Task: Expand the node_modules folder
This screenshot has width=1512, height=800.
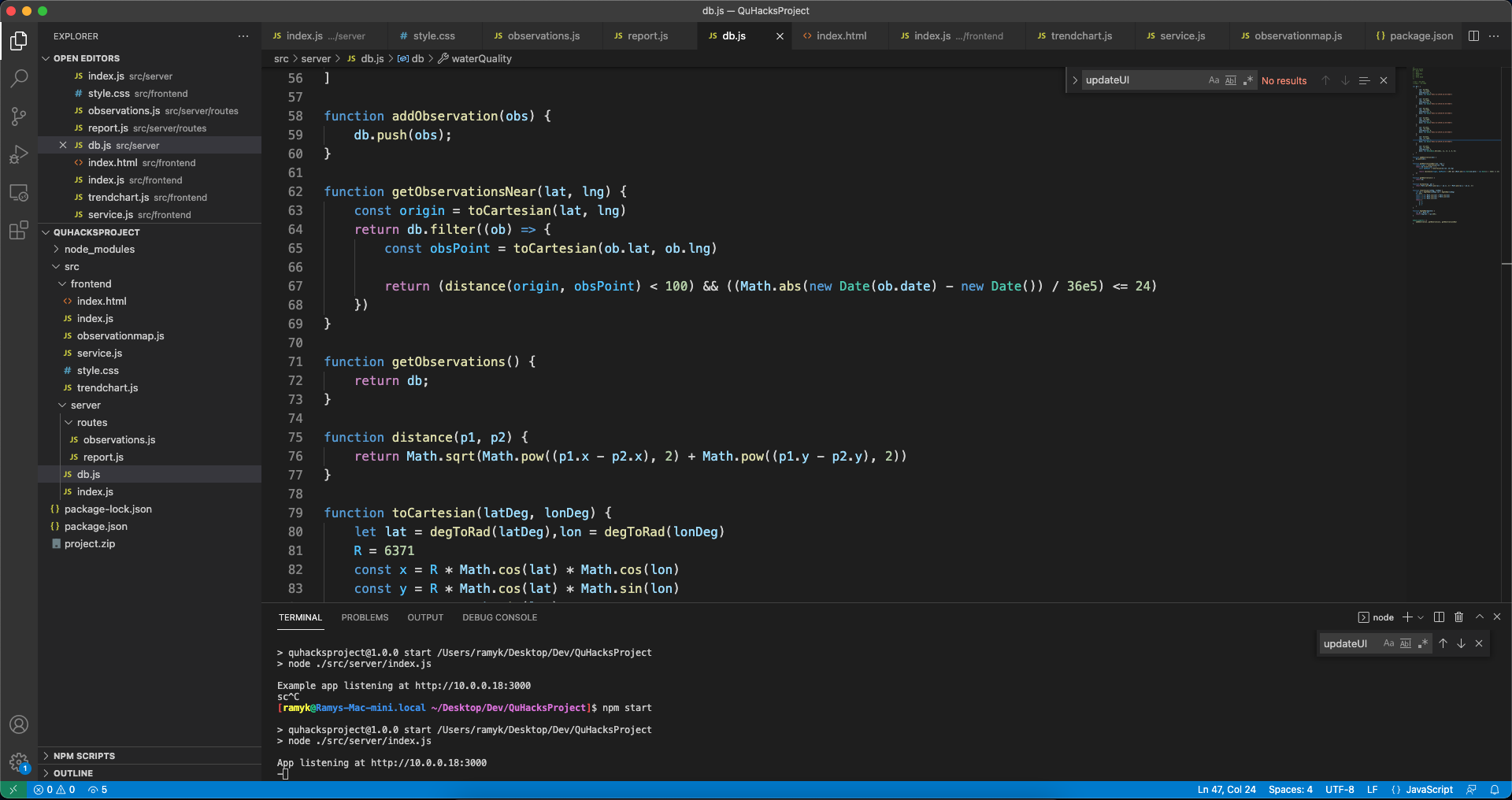Action: tap(99, 250)
